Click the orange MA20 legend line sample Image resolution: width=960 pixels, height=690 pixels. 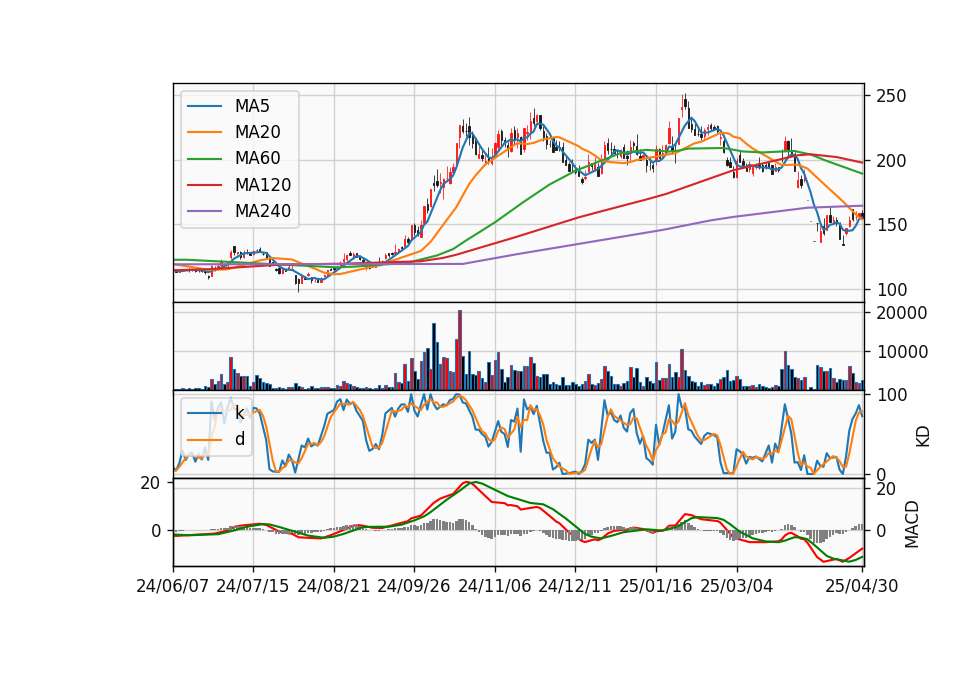[204, 132]
